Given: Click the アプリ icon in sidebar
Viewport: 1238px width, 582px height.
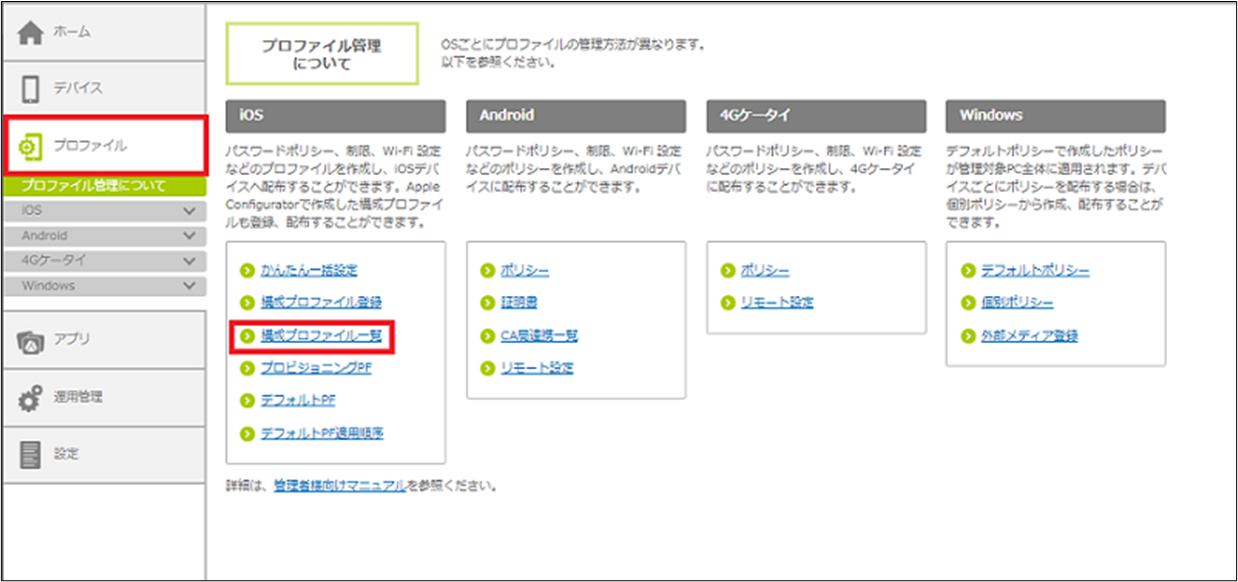Looking at the screenshot, I should click(x=32, y=340).
